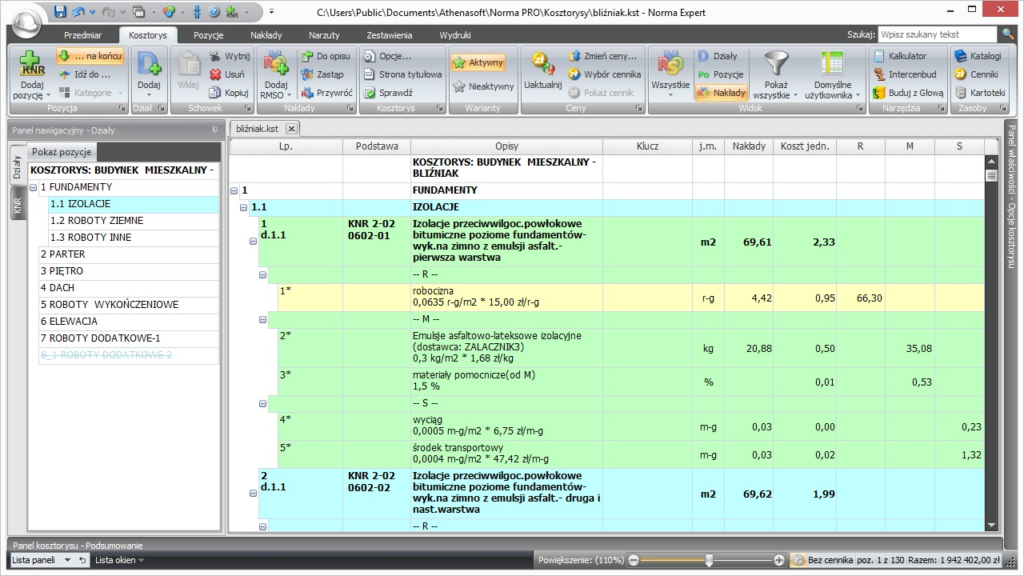Collapse the 1 FUNDAMENTY tree node

coord(34,187)
